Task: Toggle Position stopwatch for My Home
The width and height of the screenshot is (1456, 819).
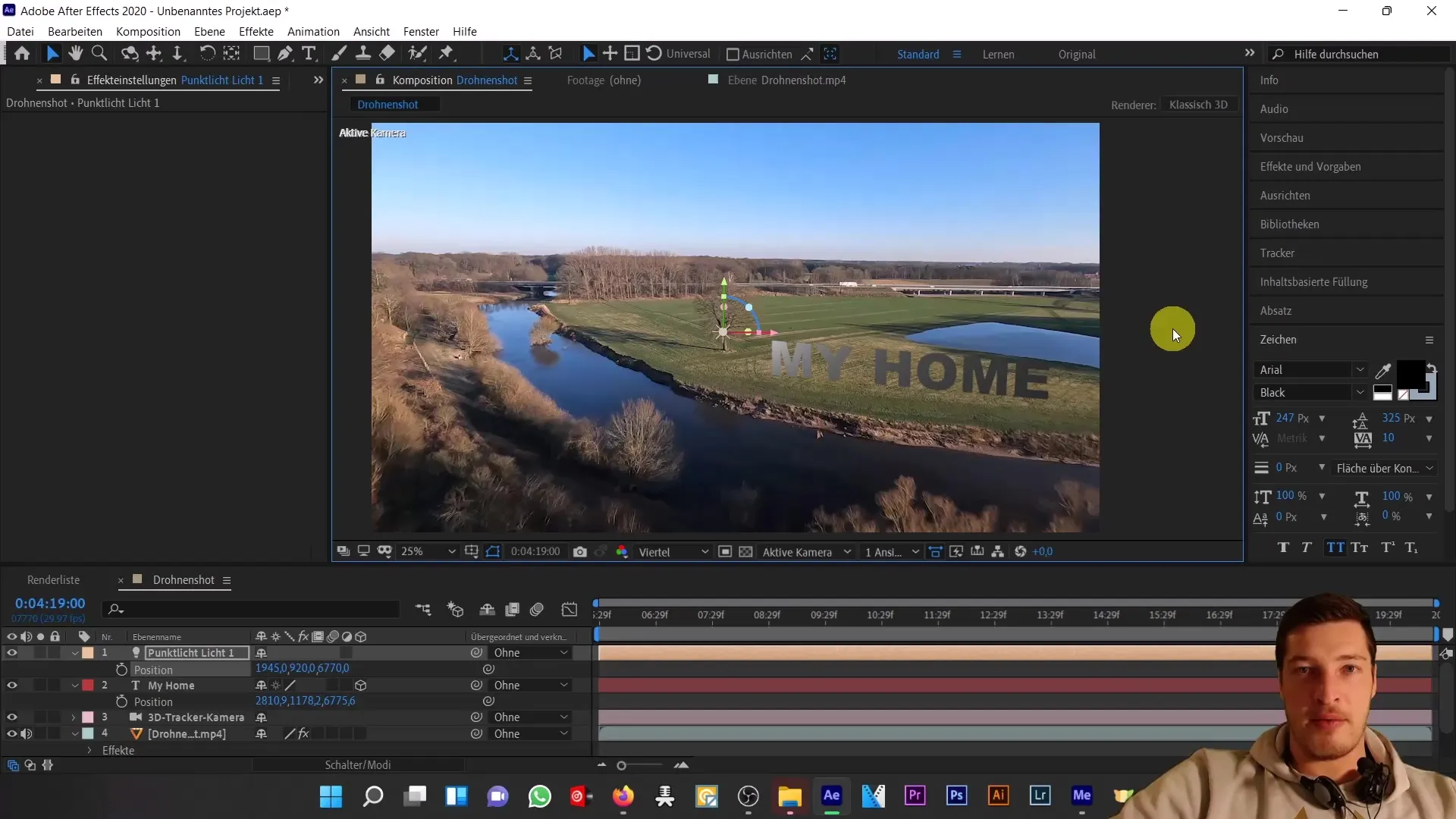Action: [121, 702]
